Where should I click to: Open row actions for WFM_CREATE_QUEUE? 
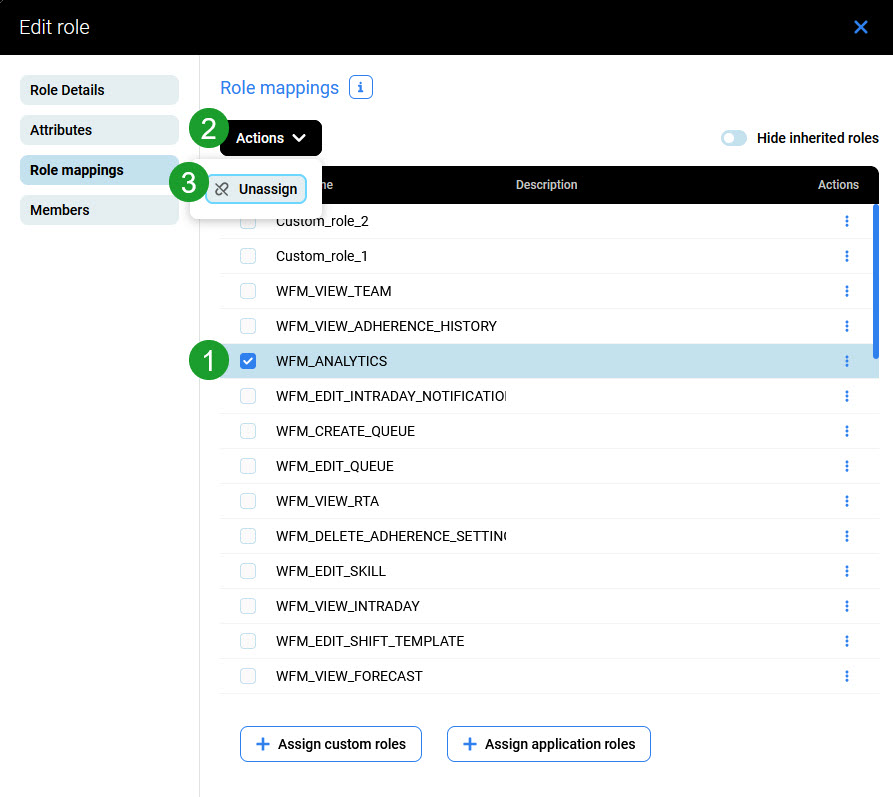[x=846, y=431]
